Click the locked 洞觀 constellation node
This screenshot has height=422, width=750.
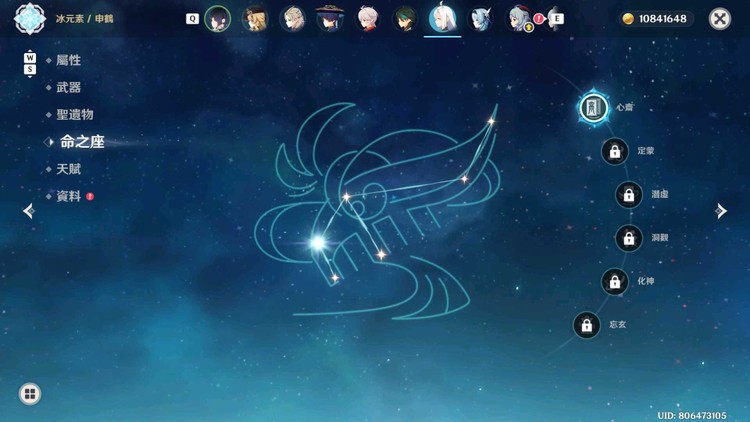[629, 238]
